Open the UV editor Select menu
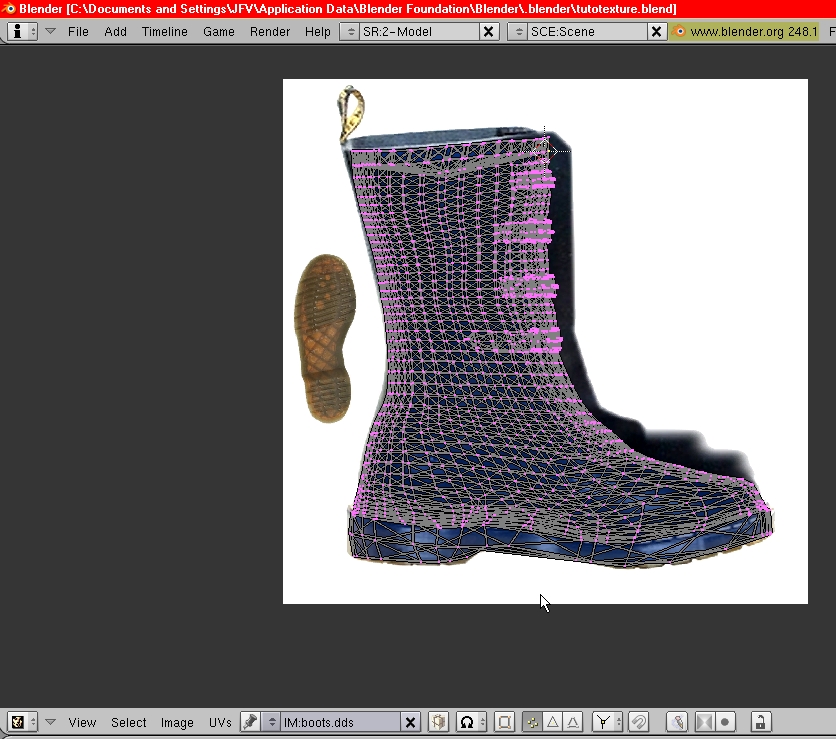This screenshot has width=836, height=739. [x=128, y=722]
